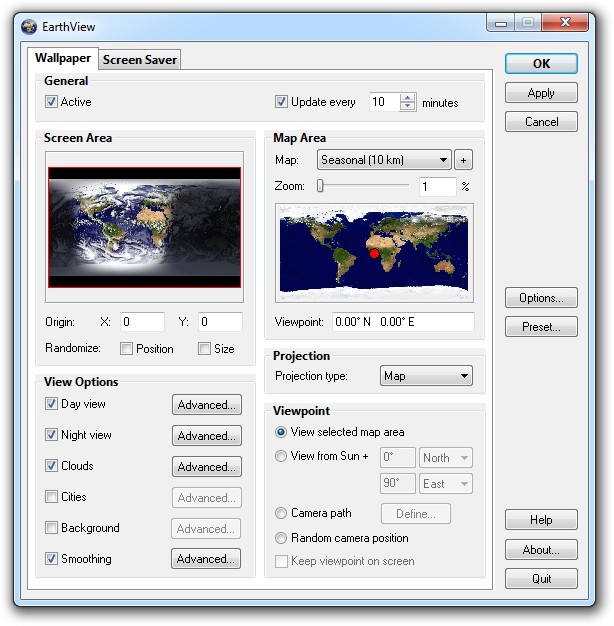Uncheck the Day view option

(51, 404)
